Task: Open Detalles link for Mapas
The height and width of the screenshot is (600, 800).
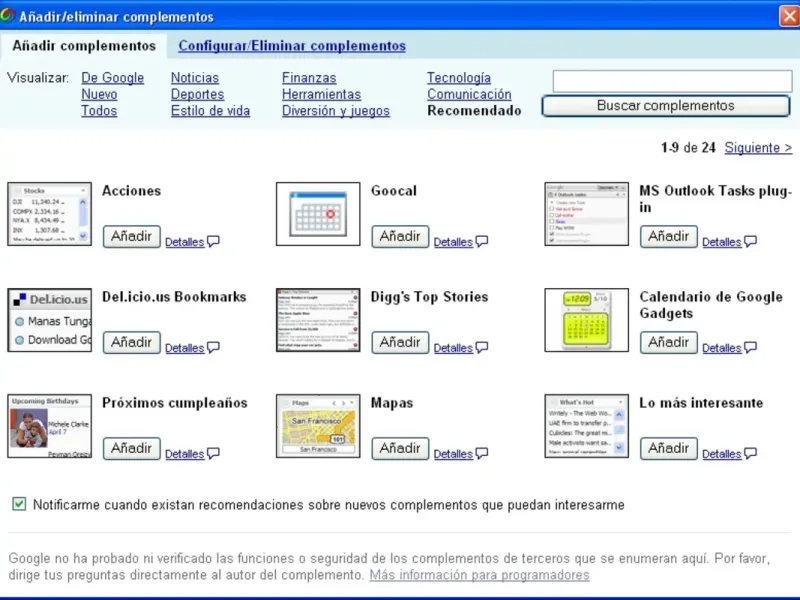Action: tap(453, 454)
